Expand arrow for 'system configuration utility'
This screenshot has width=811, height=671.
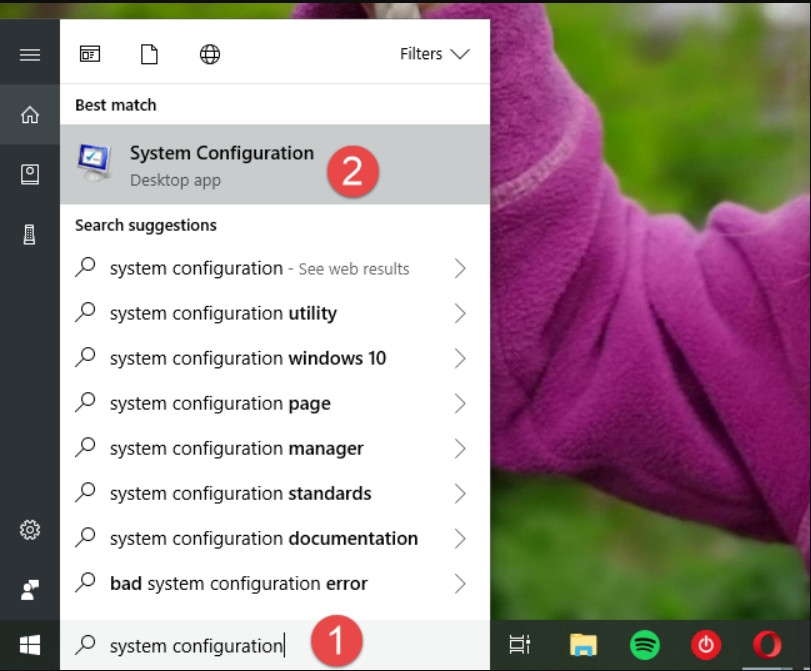click(x=460, y=314)
